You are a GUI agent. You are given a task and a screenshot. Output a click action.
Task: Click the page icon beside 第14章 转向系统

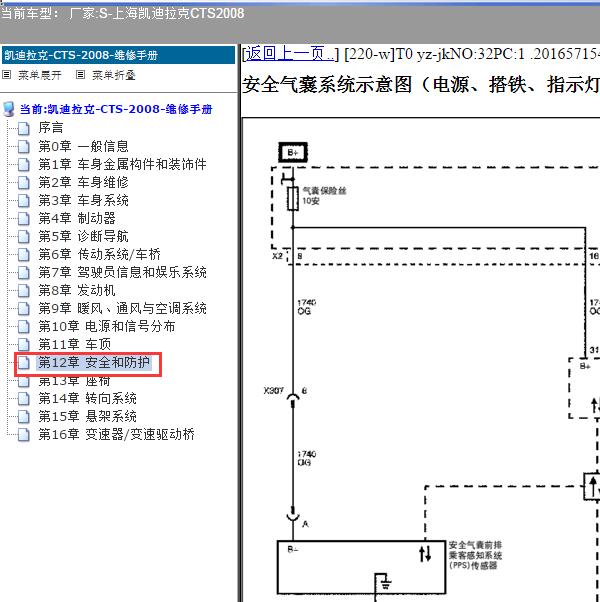click(x=24, y=399)
